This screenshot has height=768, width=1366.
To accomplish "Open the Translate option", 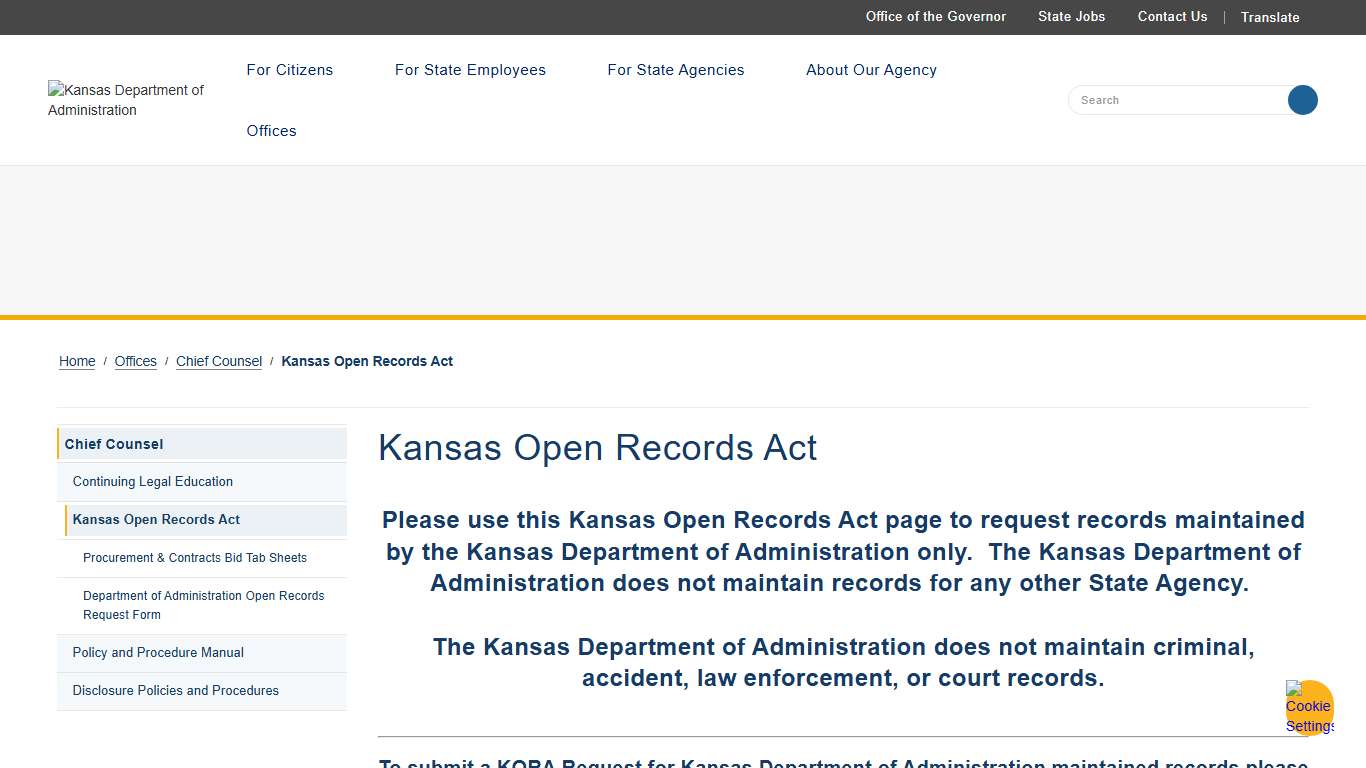I will coord(1269,17).
